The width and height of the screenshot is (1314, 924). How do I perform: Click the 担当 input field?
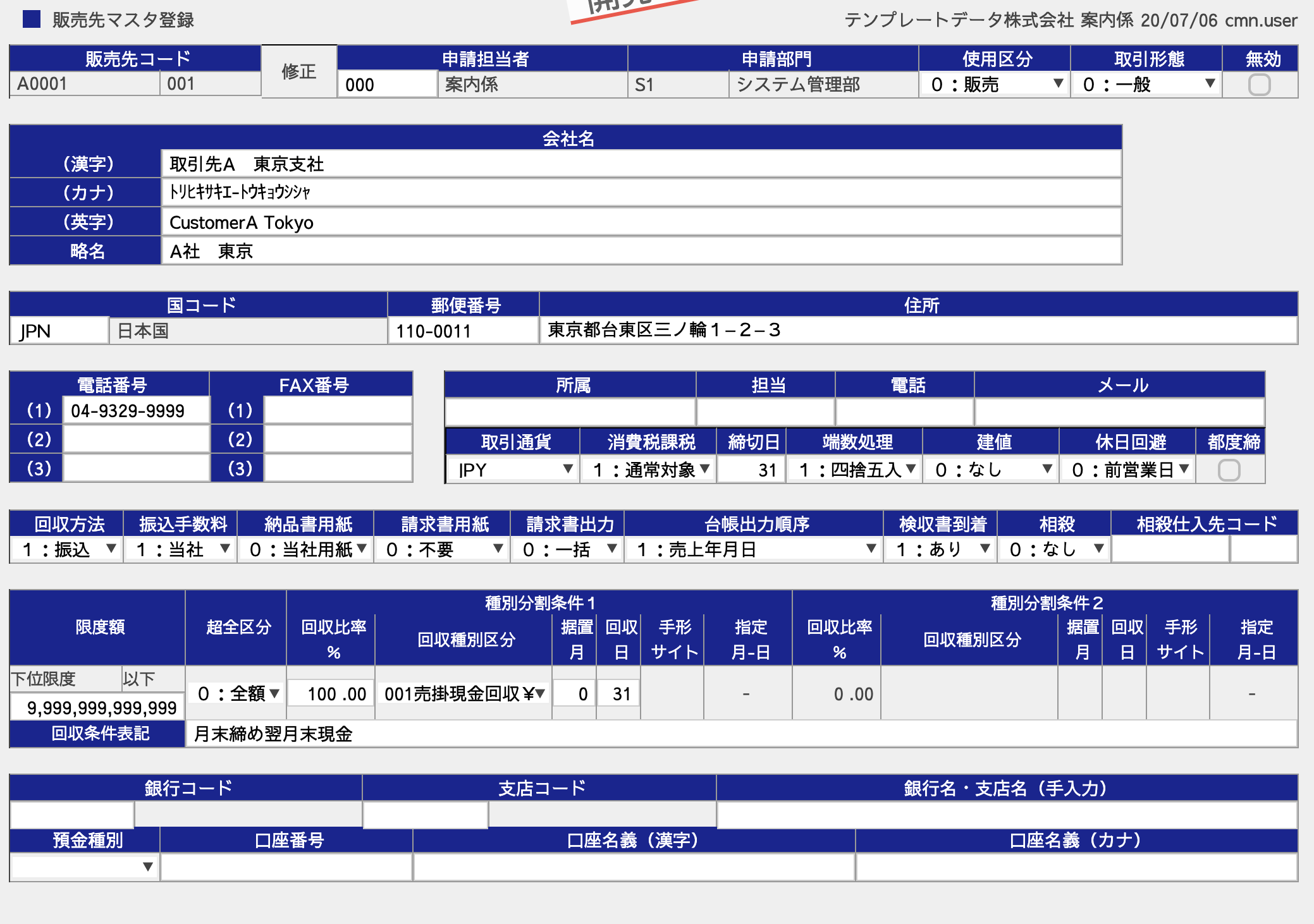pyautogui.click(x=766, y=412)
